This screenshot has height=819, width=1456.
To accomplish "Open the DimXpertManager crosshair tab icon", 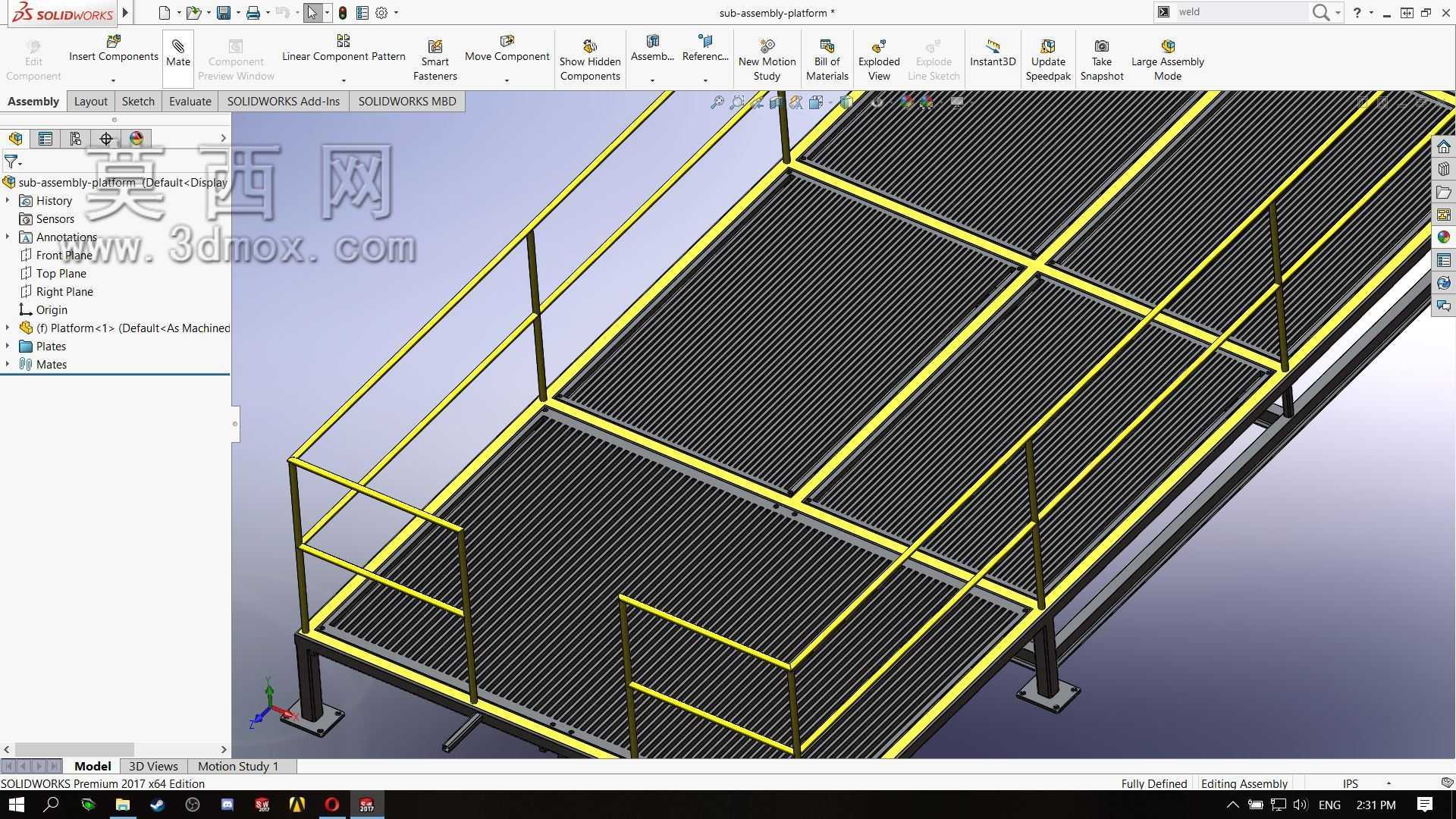I will pyautogui.click(x=106, y=139).
